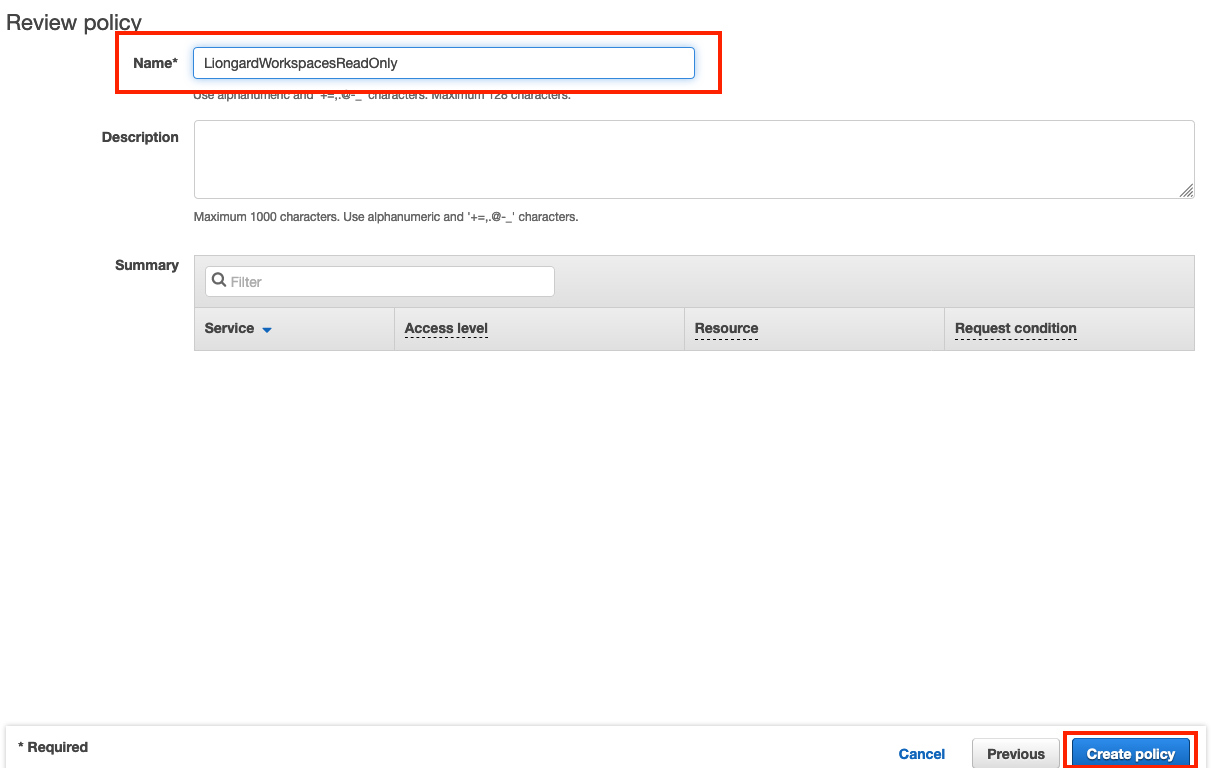Image resolution: width=1214 pixels, height=768 pixels.
Task: Click the Request condition column header
Action: pyautogui.click(x=1016, y=328)
